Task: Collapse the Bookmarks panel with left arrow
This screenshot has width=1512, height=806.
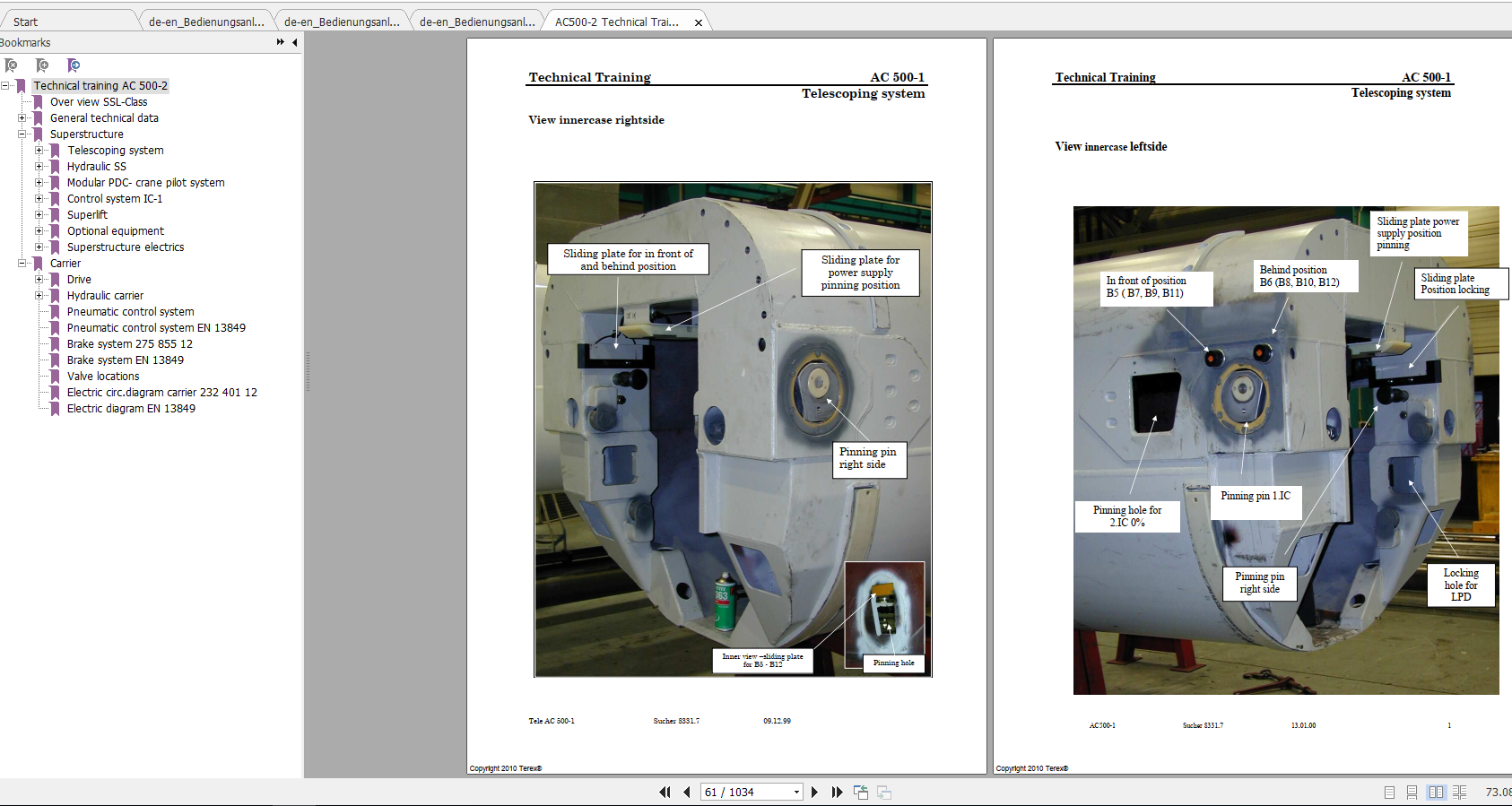Action: [295, 42]
